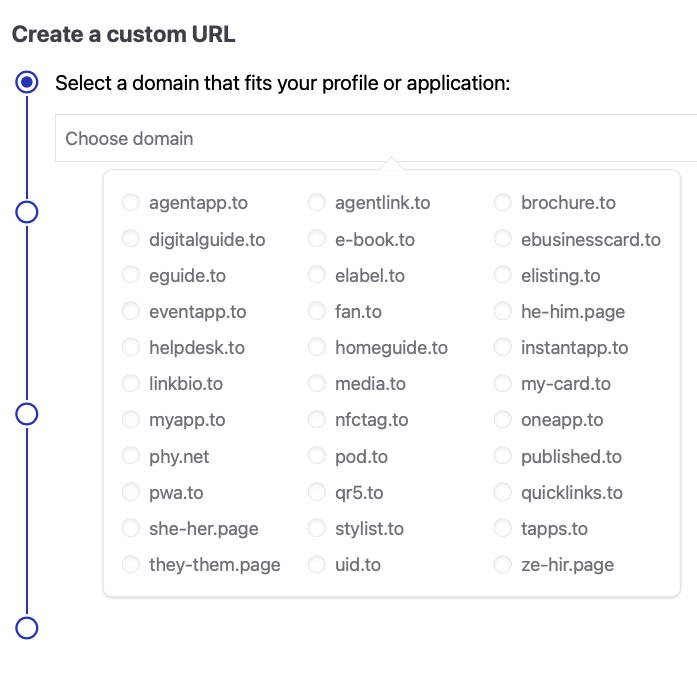
Task: Select the agentapp.to radio option
Action: coord(131,203)
